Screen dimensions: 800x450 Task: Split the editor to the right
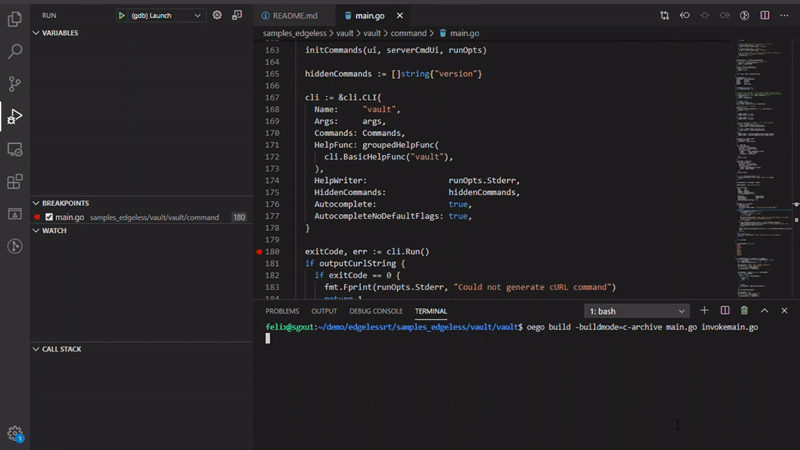[x=764, y=16]
